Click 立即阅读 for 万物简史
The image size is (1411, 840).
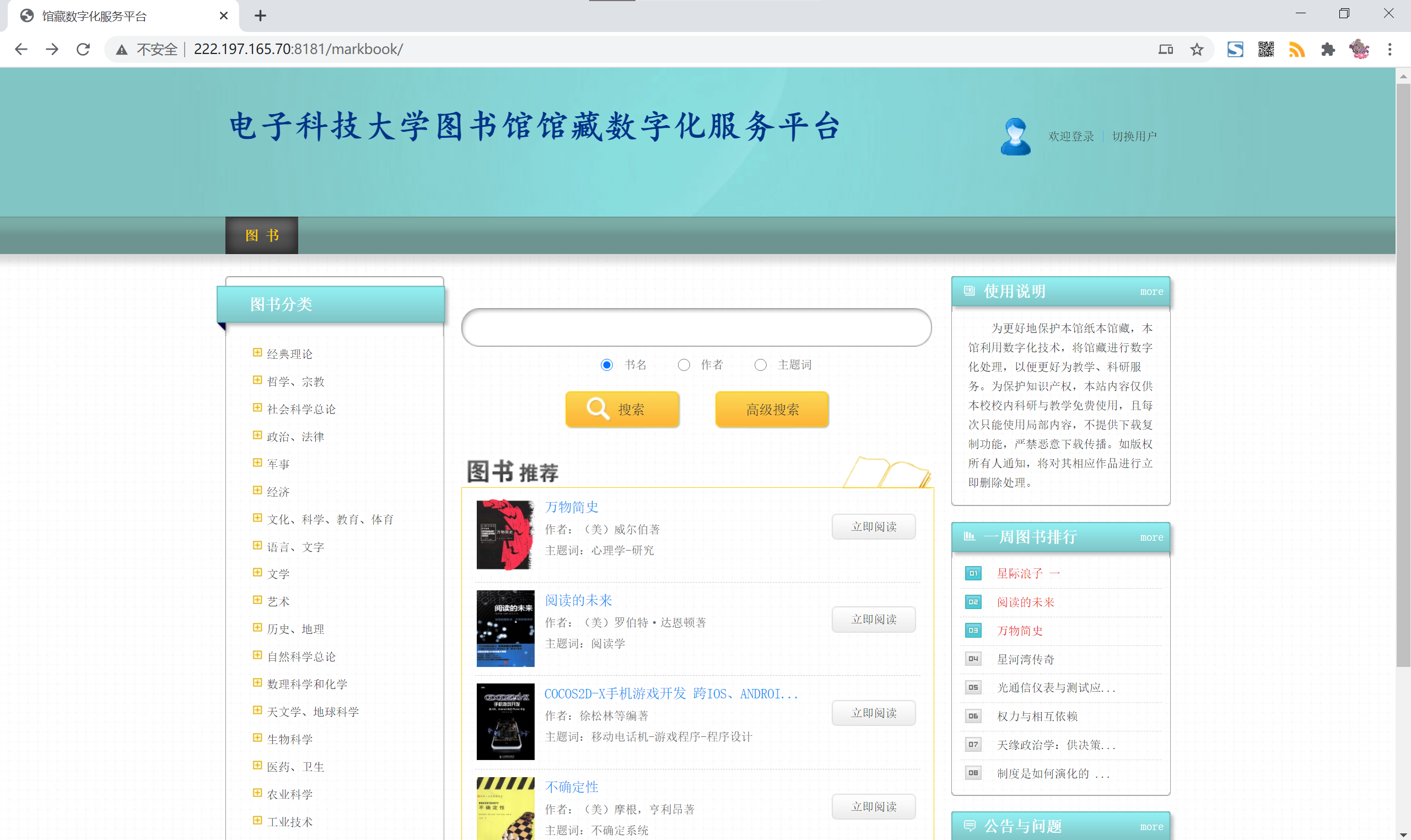click(x=873, y=527)
